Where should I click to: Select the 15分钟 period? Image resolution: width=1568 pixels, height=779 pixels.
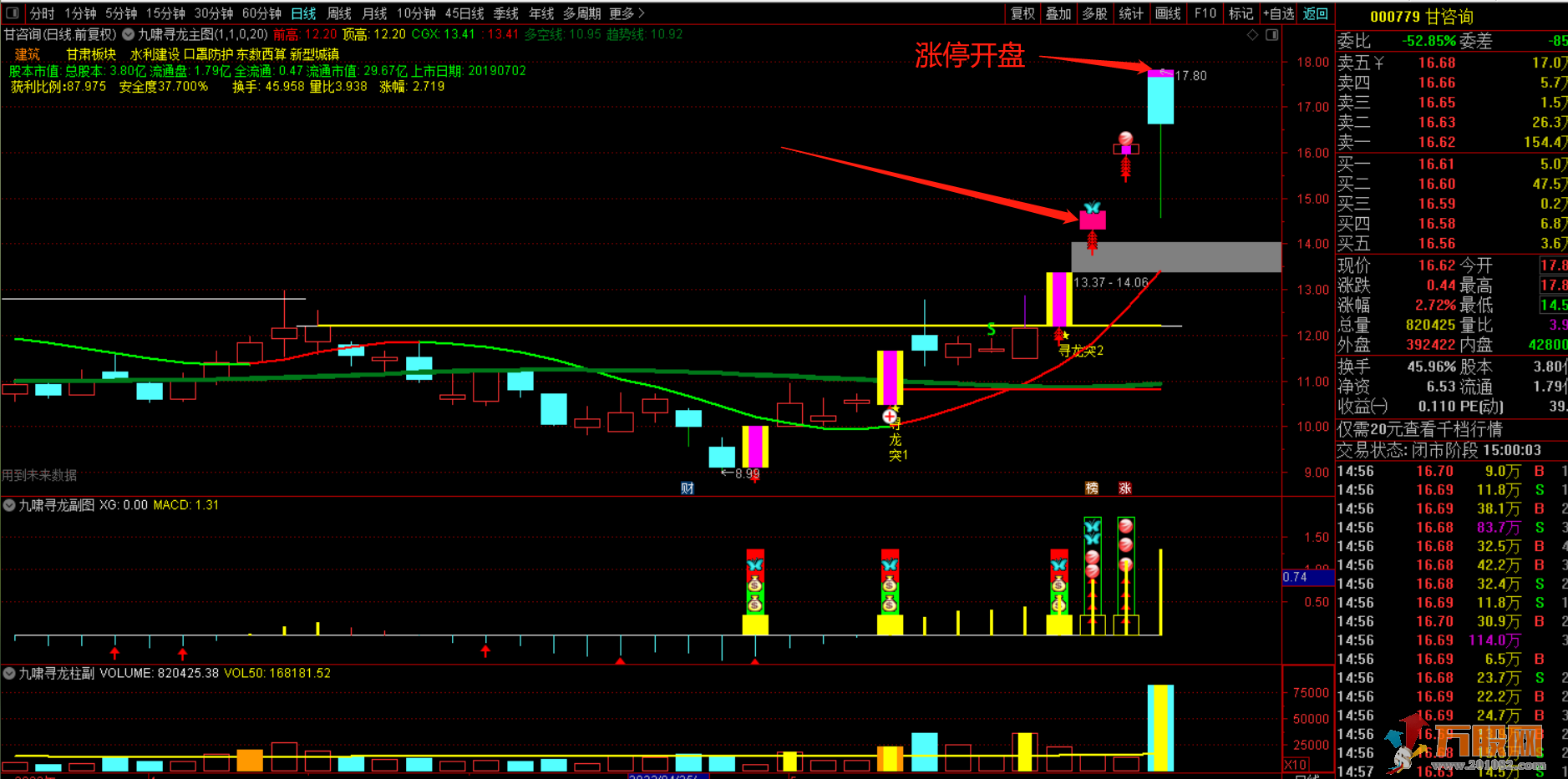click(165, 13)
